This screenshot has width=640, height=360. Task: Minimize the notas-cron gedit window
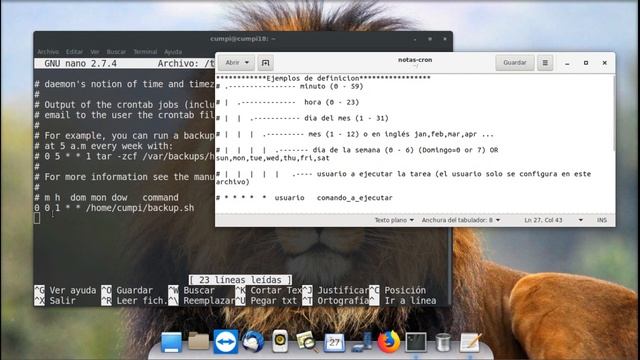(567, 63)
